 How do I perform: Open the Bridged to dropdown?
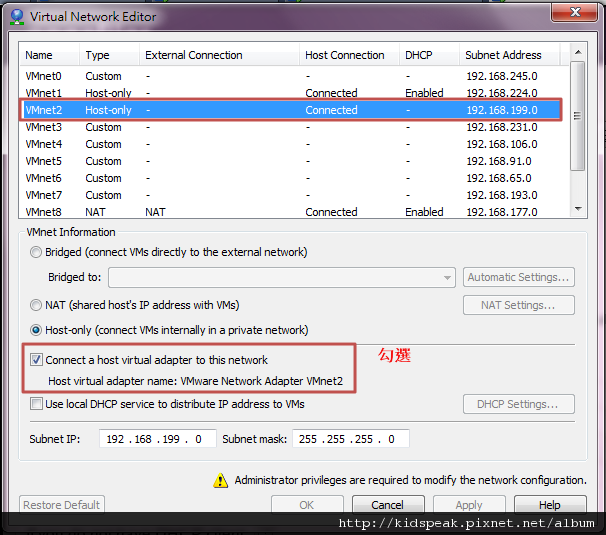coord(282,278)
